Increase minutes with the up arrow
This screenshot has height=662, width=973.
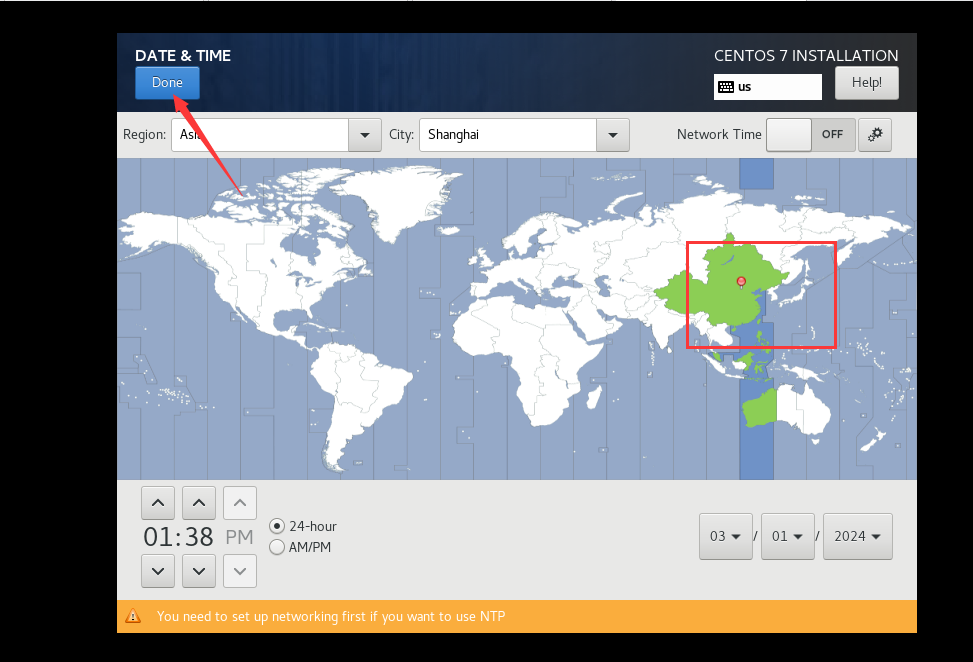pyautogui.click(x=199, y=503)
